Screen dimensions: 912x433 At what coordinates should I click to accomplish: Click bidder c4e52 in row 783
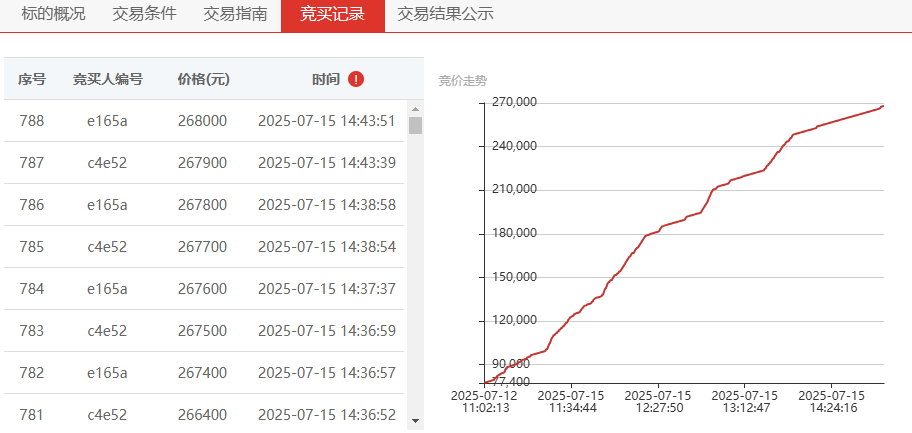tap(107, 331)
